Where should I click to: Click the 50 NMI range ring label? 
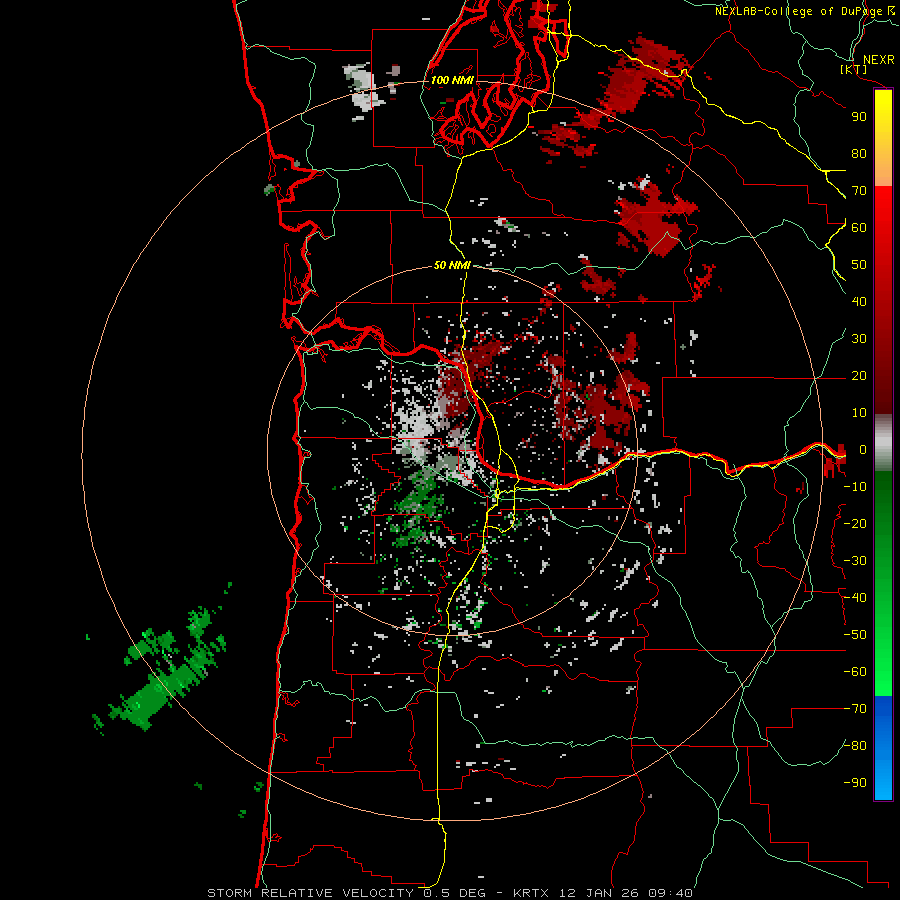coord(452,265)
